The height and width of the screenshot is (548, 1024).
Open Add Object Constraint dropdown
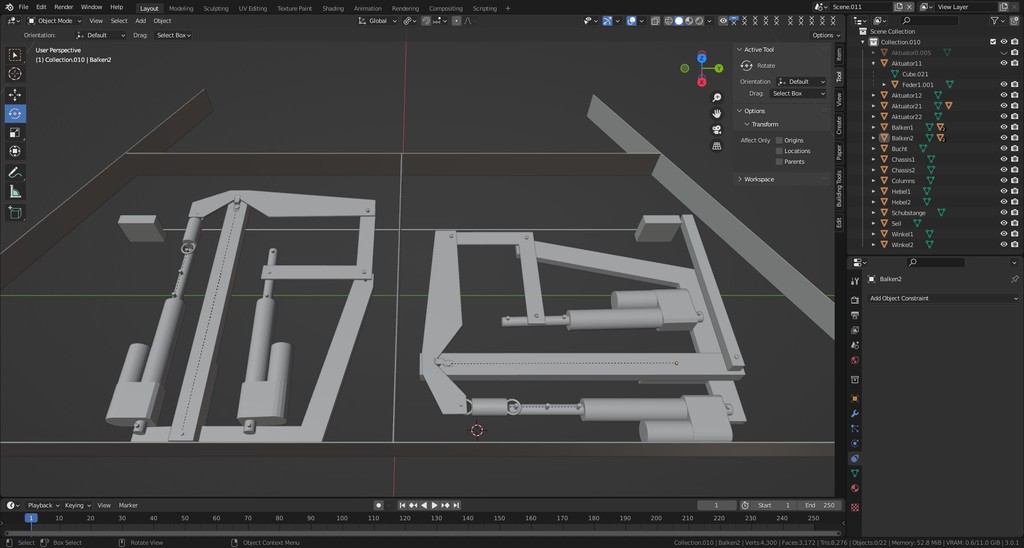[943, 298]
